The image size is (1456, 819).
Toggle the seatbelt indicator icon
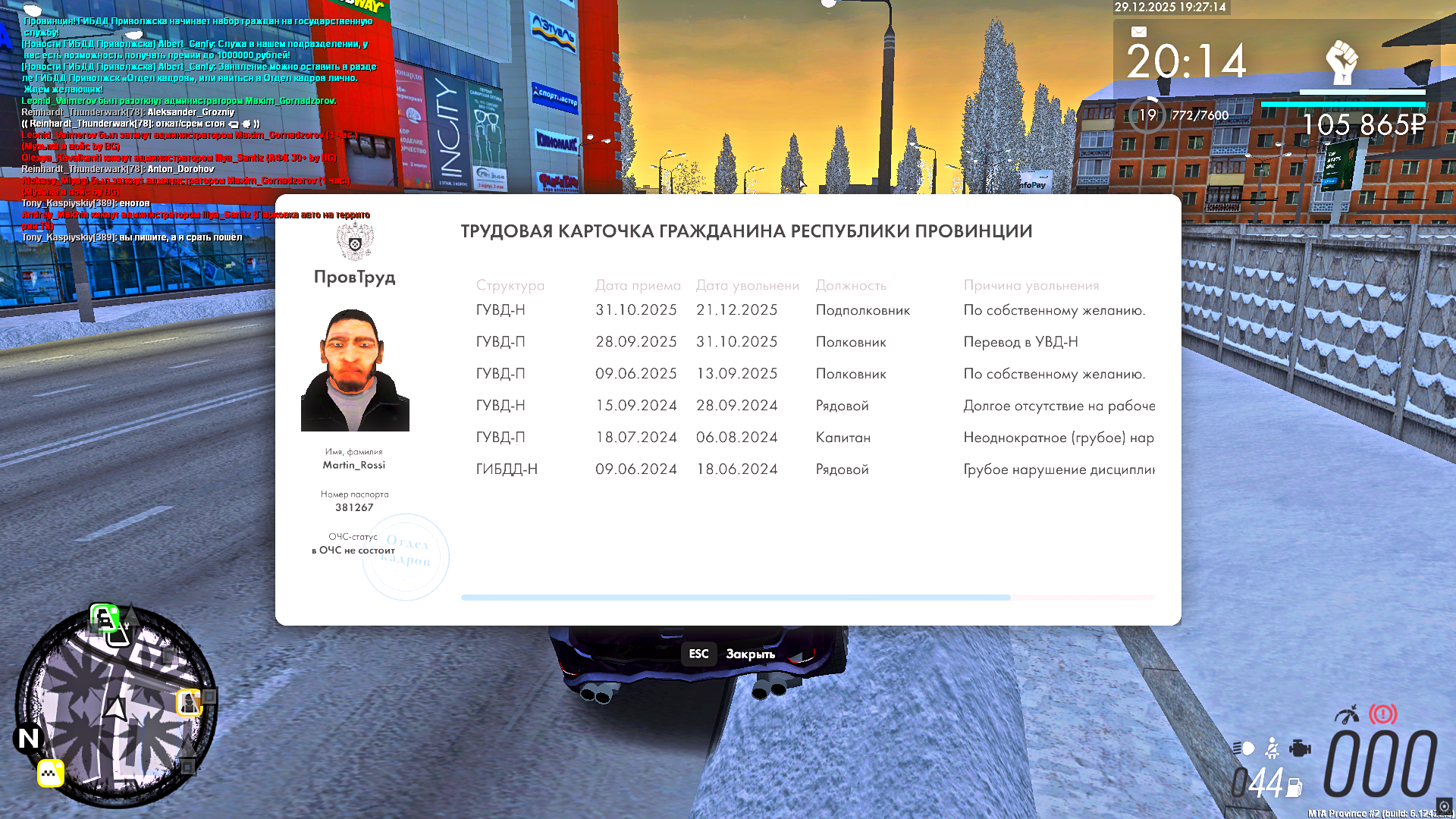click(x=1272, y=748)
